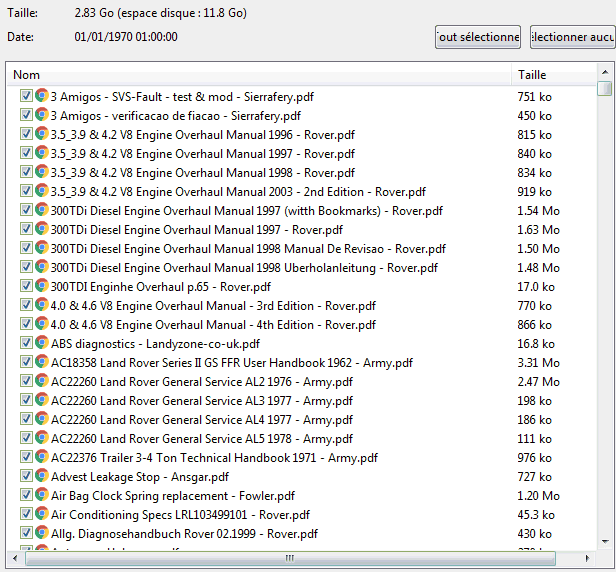Viewport: 616px width, 572px height.
Task: Toggle checkbox for V8 Engine Overhaul Manual 1996
Action: coord(26,134)
